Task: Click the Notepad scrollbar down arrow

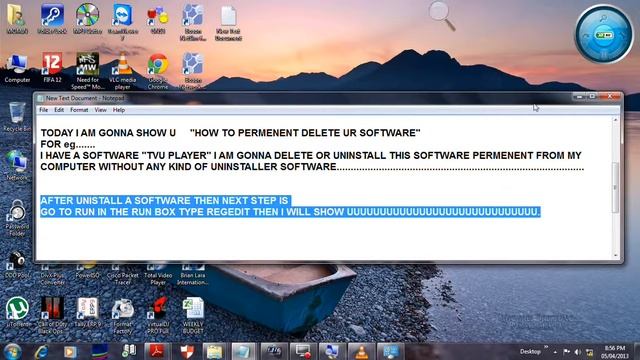Action: click(615, 255)
